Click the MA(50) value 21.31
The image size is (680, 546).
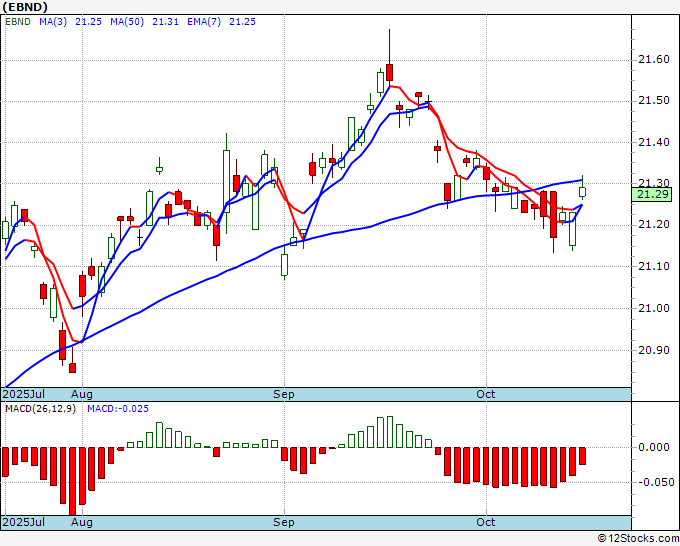click(x=165, y=21)
